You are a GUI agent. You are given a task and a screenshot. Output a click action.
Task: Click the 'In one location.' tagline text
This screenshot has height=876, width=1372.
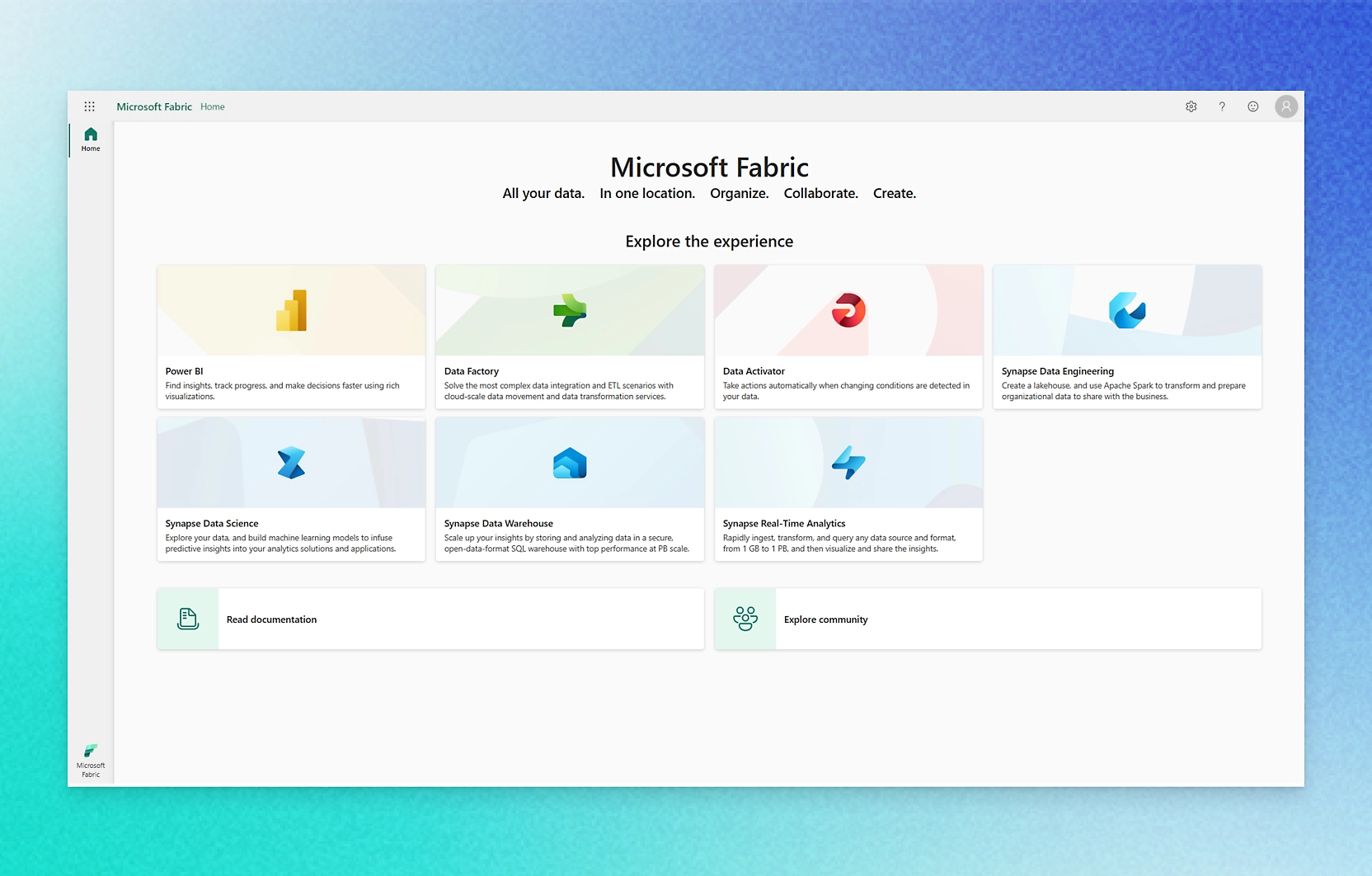tap(647, 193)
